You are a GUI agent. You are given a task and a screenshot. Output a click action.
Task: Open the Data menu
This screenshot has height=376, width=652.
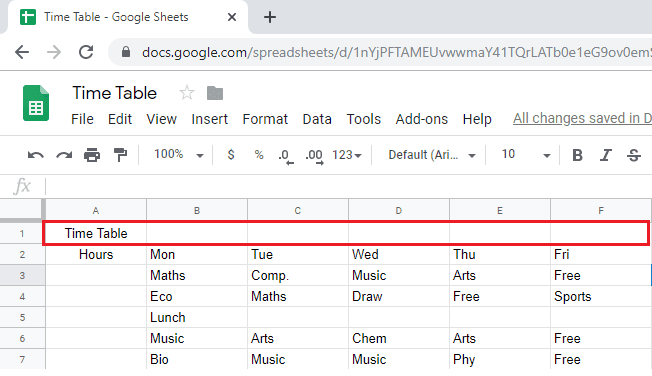point(317,119)
